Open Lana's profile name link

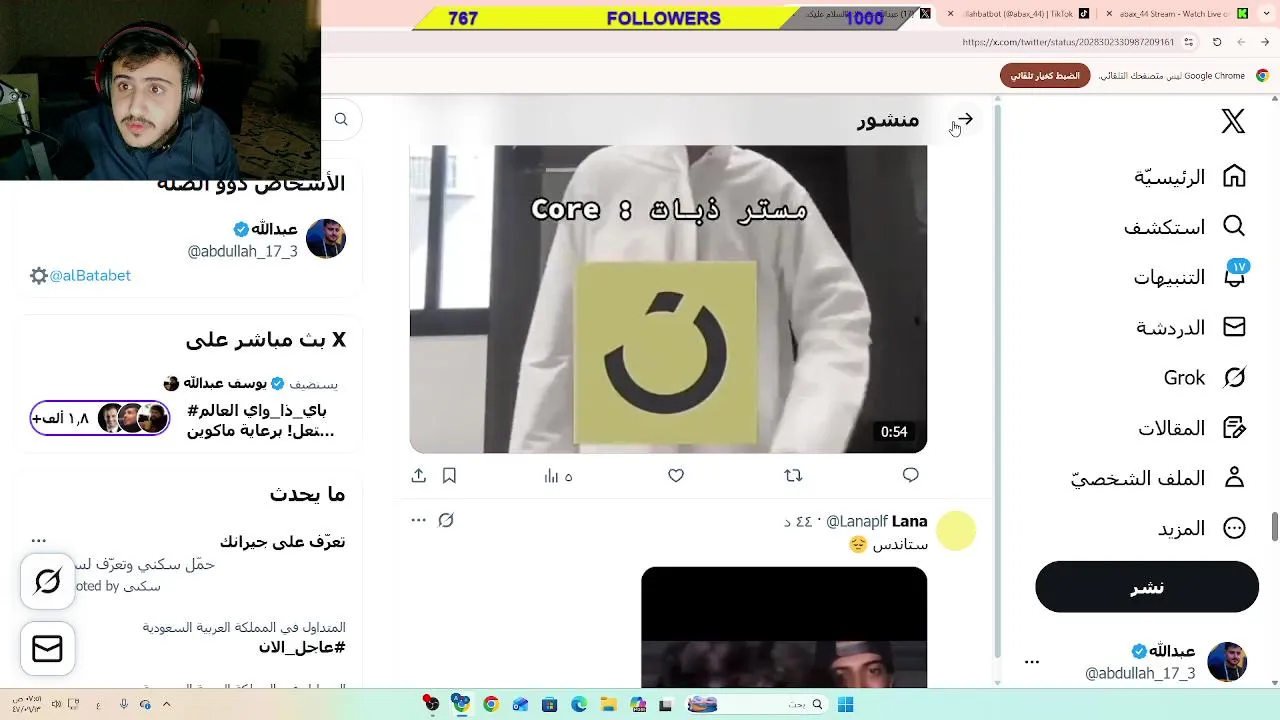[x=909, y=521]
